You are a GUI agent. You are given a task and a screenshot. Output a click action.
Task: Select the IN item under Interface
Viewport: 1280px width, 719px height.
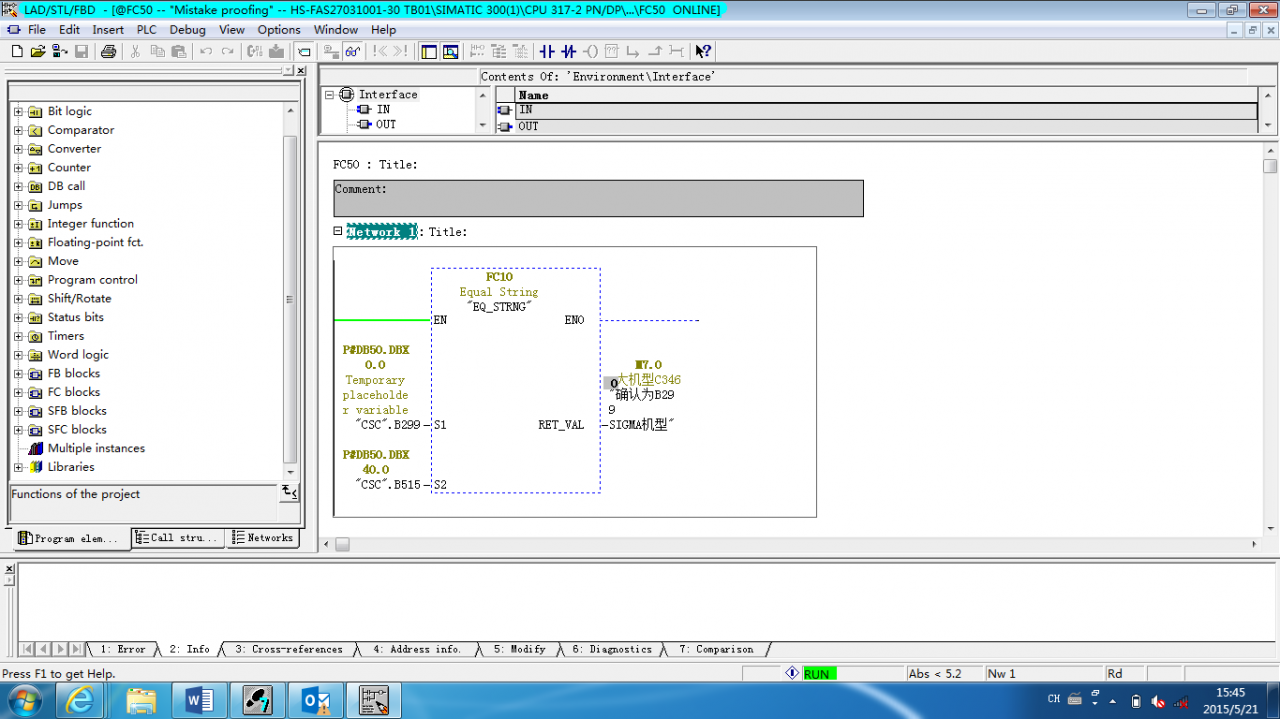383,110
